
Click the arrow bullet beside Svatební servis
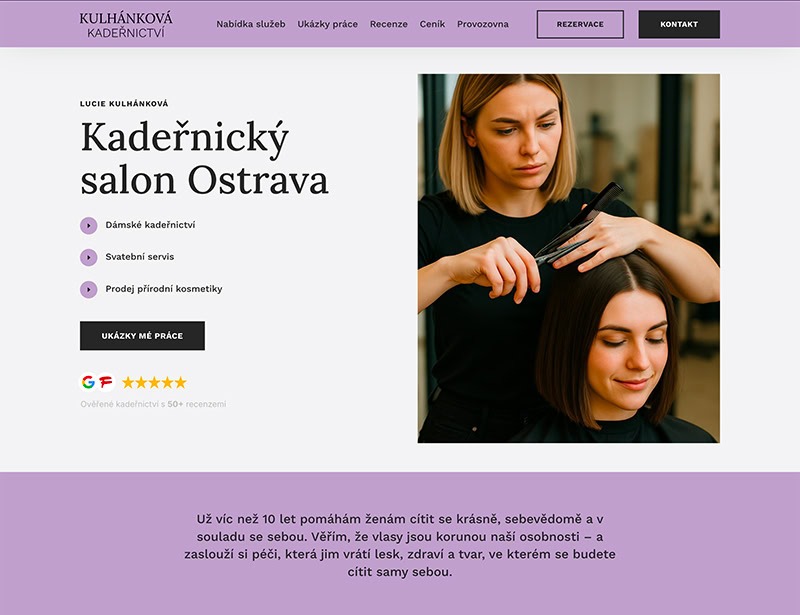(x=88, y=257)
